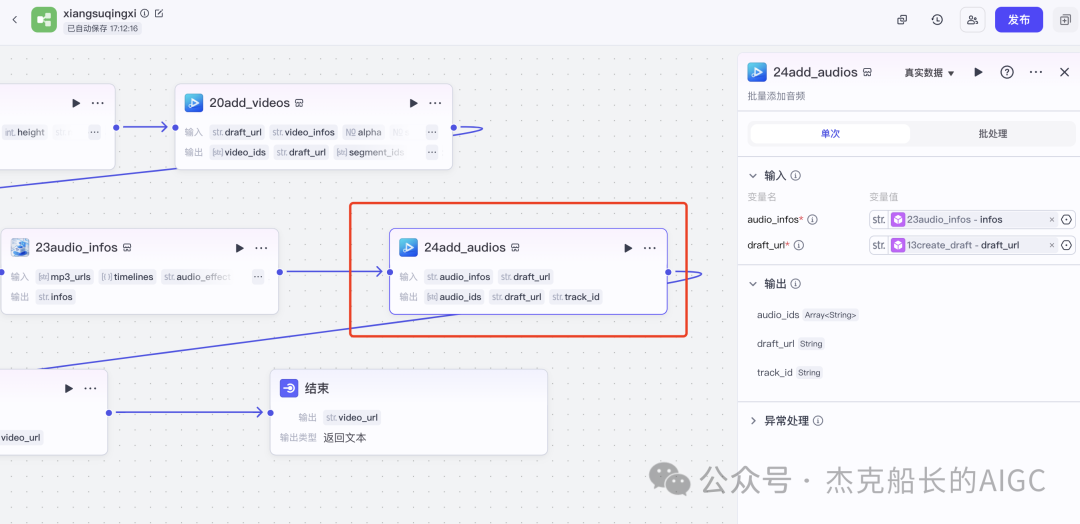
Task: Click input port of 24add_audios node
Action: (390, 272)
